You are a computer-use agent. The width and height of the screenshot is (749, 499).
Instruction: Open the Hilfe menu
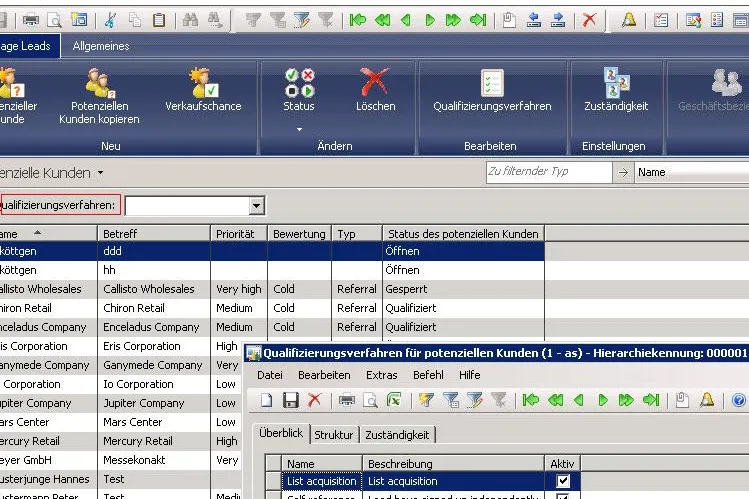(x=470, y=375)
